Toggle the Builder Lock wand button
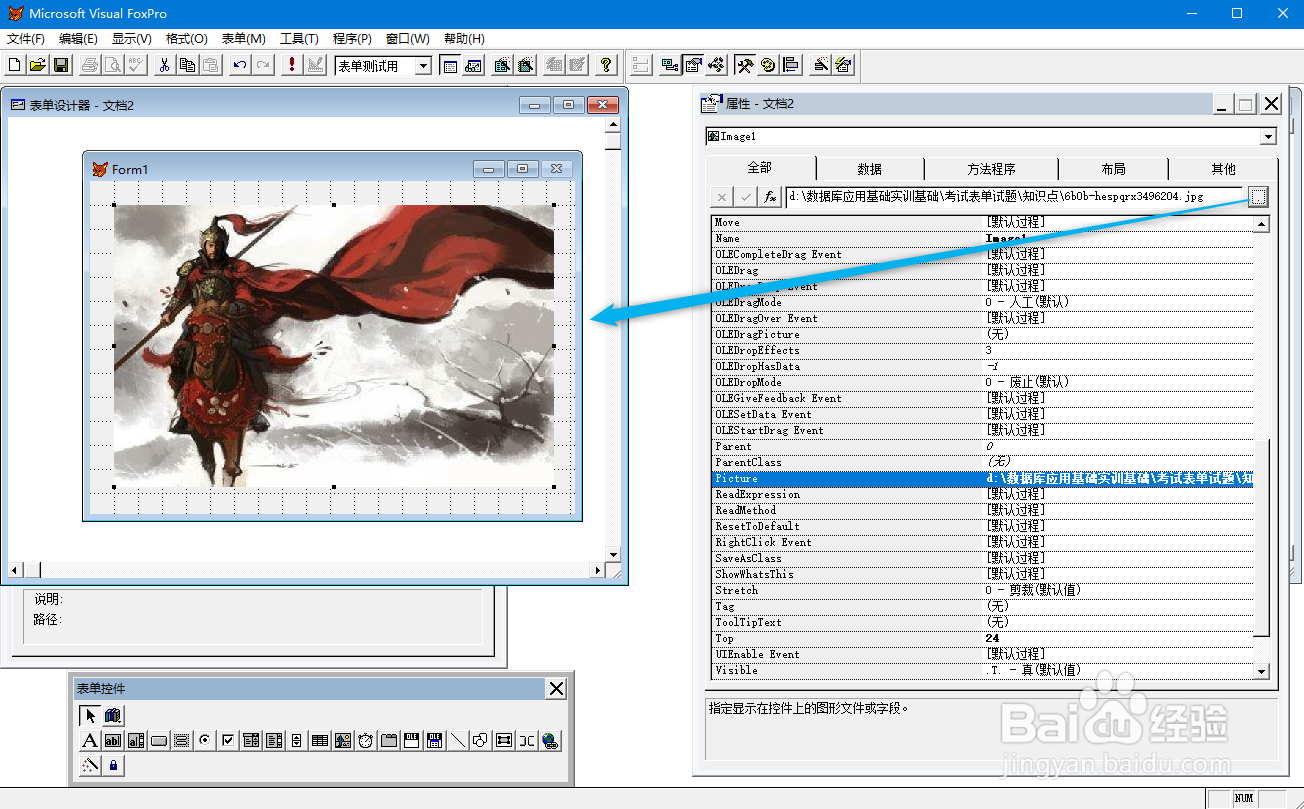This screenshot has height=809, width=1304. [x=90, y=765]
